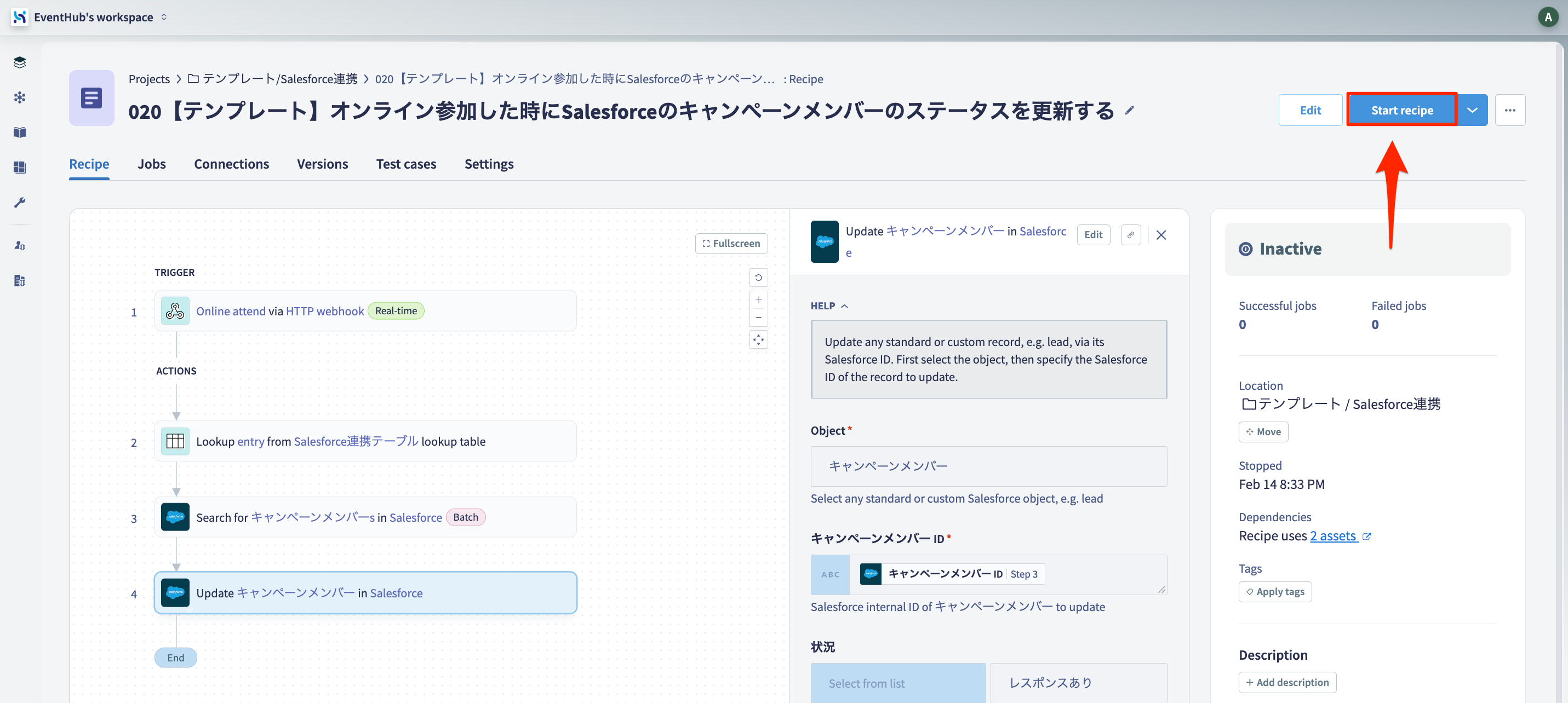1568x703 pixels.
Task: Click Apply tags button
Action: click(1274, 592)
